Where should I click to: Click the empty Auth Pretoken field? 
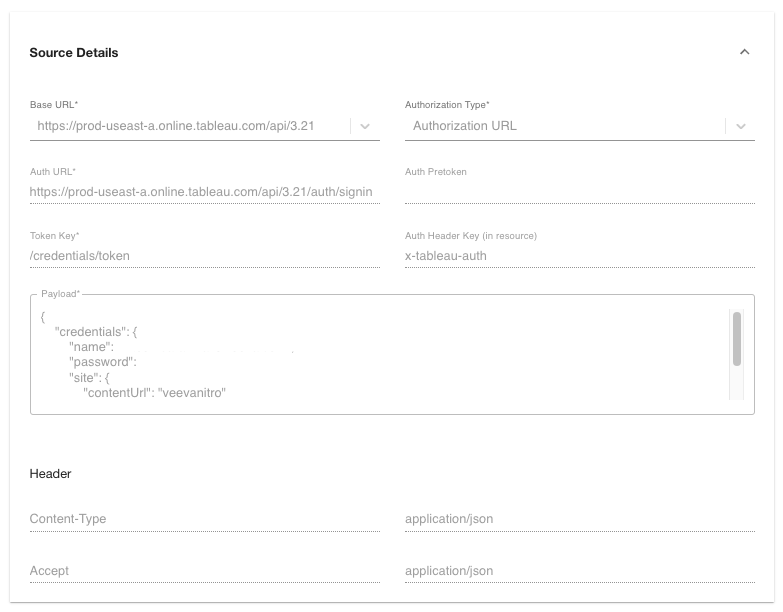(x=579, y=191)
